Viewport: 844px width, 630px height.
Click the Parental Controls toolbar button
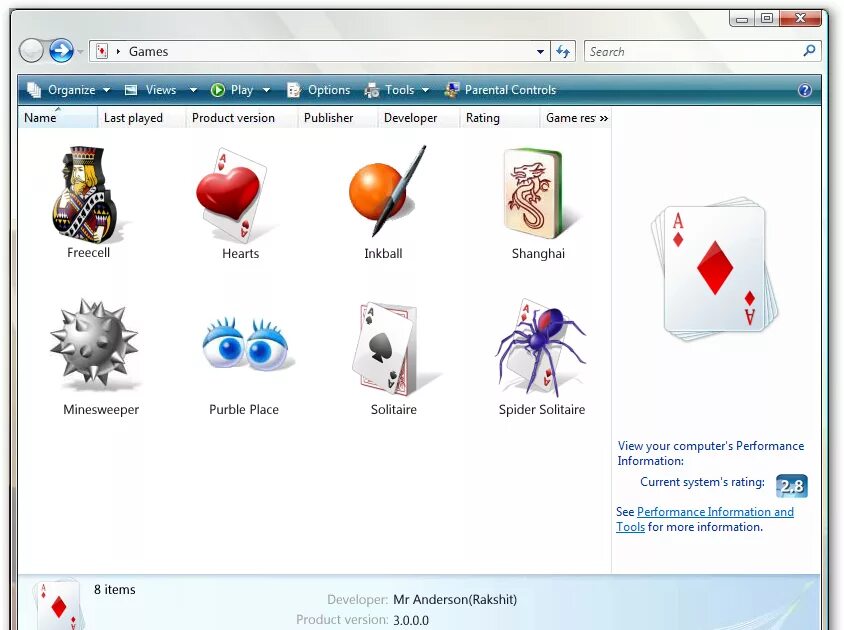(x=500, y=90)
